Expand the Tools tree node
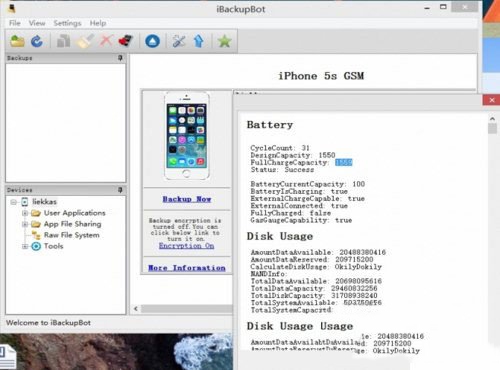Image resolution: width=500 pixels, height=370 pixels. point(25,246)
